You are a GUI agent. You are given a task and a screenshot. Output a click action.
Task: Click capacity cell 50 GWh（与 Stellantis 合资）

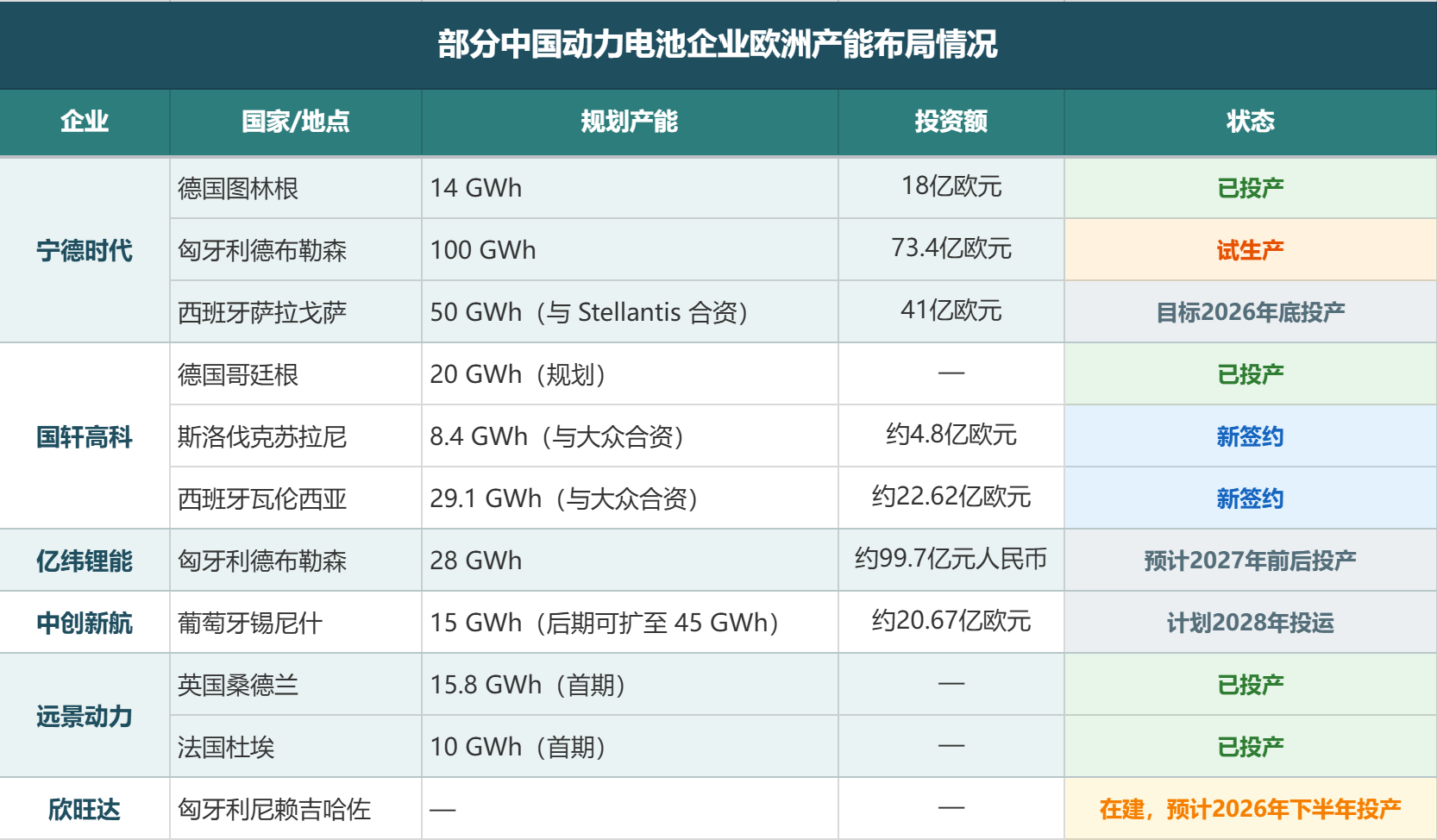click(x=630, y=312)
